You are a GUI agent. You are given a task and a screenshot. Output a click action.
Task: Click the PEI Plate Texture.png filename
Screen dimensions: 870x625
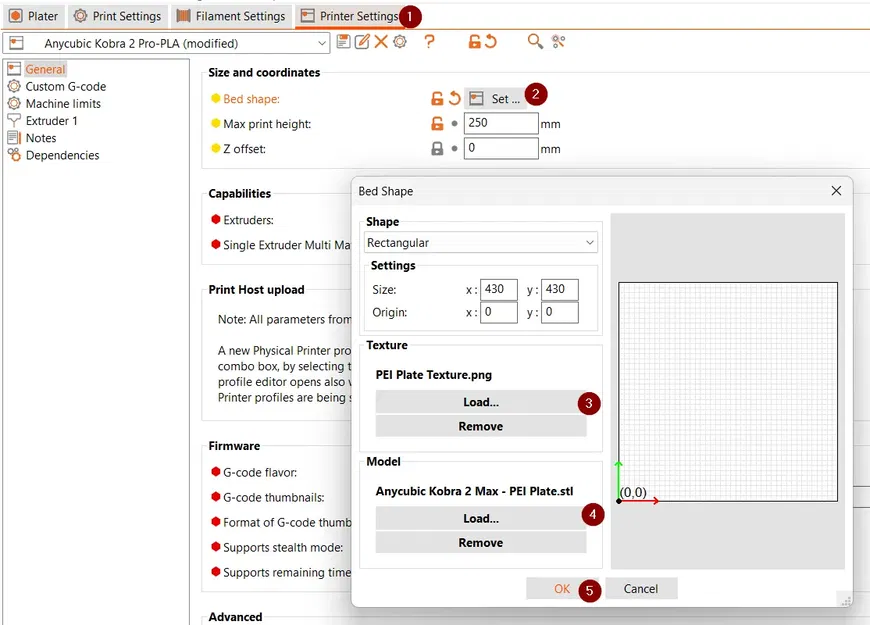pyautogui.click(x=433, y=375)
